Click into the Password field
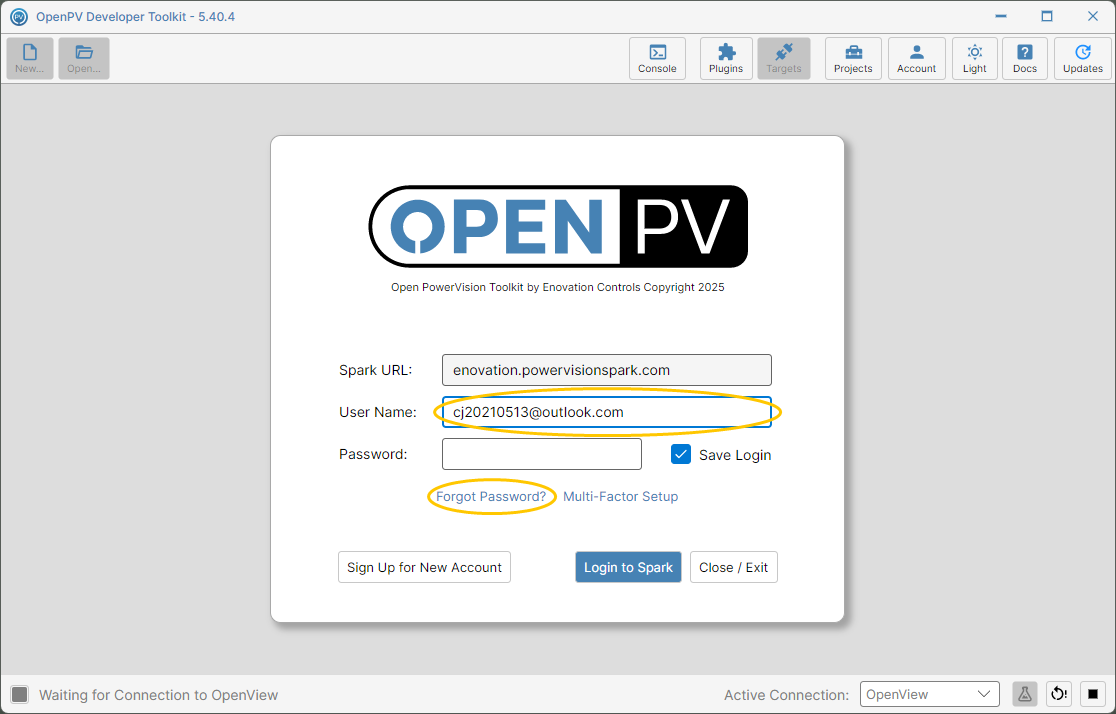The width and height of the screenshot is (1116, 714). pyautogui.click(x=542, y=454)
